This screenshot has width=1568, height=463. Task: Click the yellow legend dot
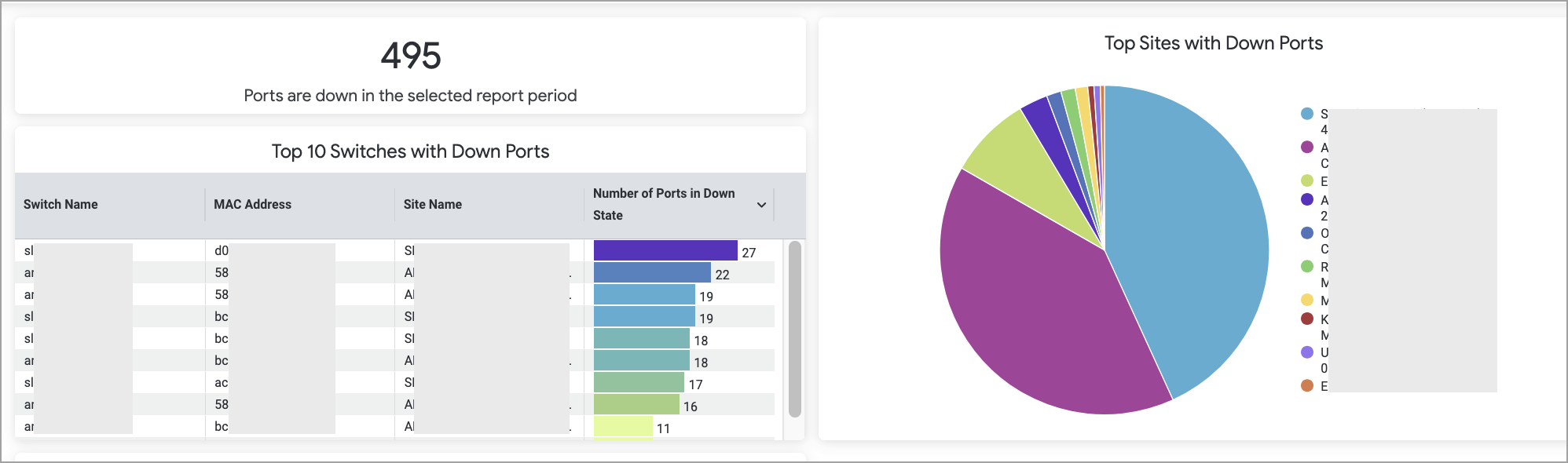1307,300
